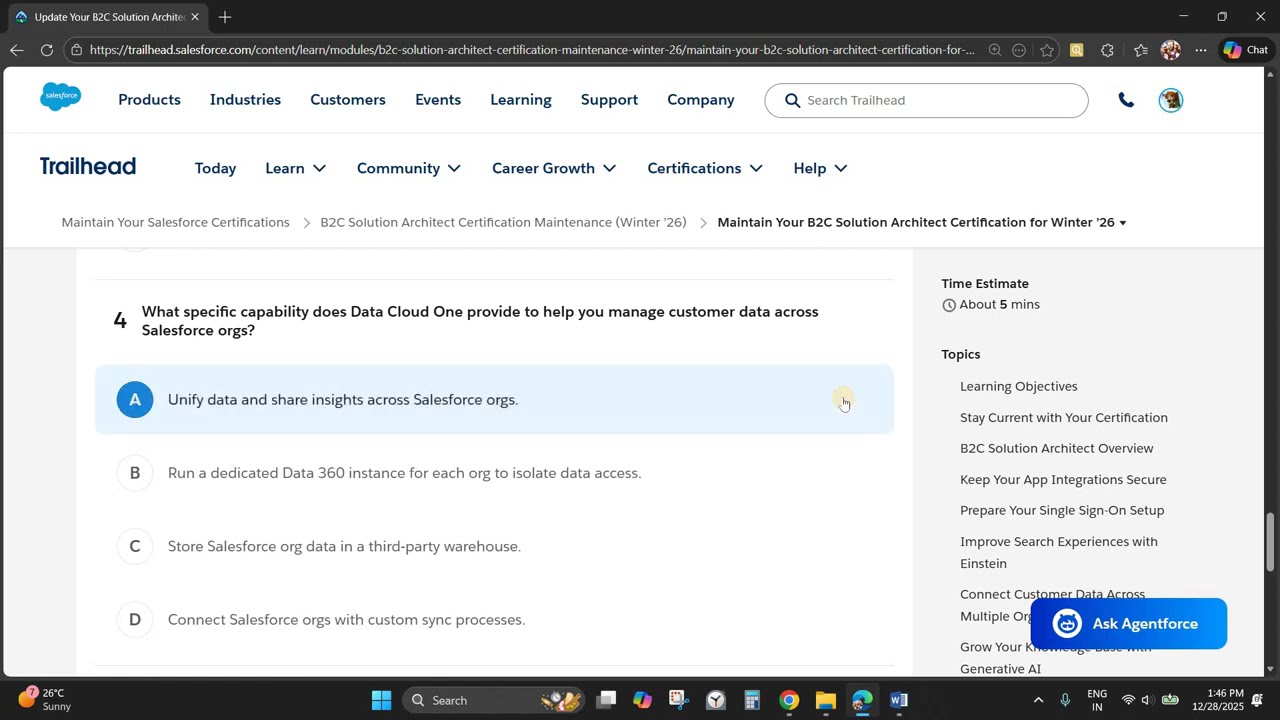
Task: Open the weather widget showing 26°C Sunny
Action: [x=45, y=699]
